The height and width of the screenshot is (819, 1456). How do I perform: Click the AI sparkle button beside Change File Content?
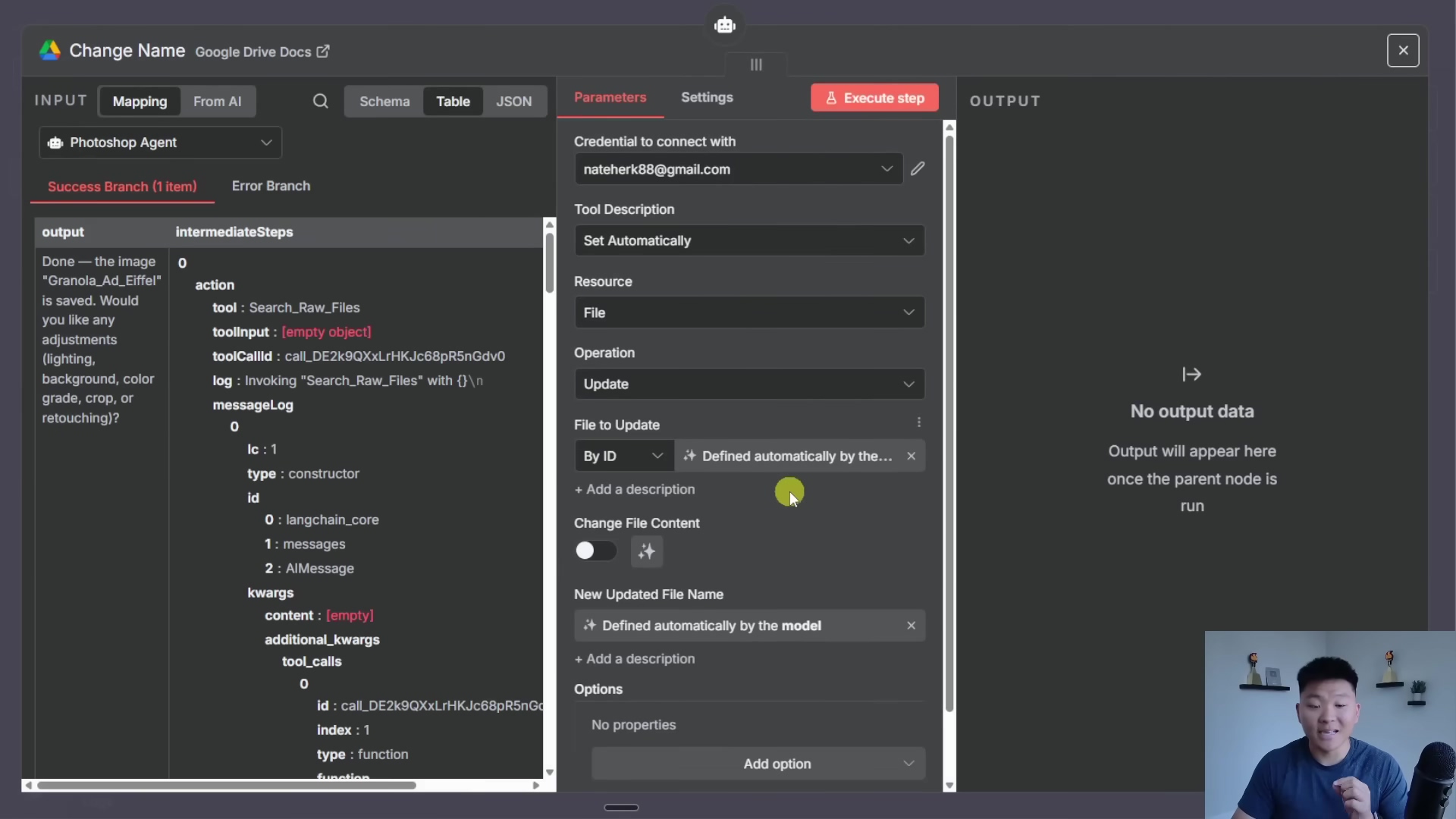point(646,551)
